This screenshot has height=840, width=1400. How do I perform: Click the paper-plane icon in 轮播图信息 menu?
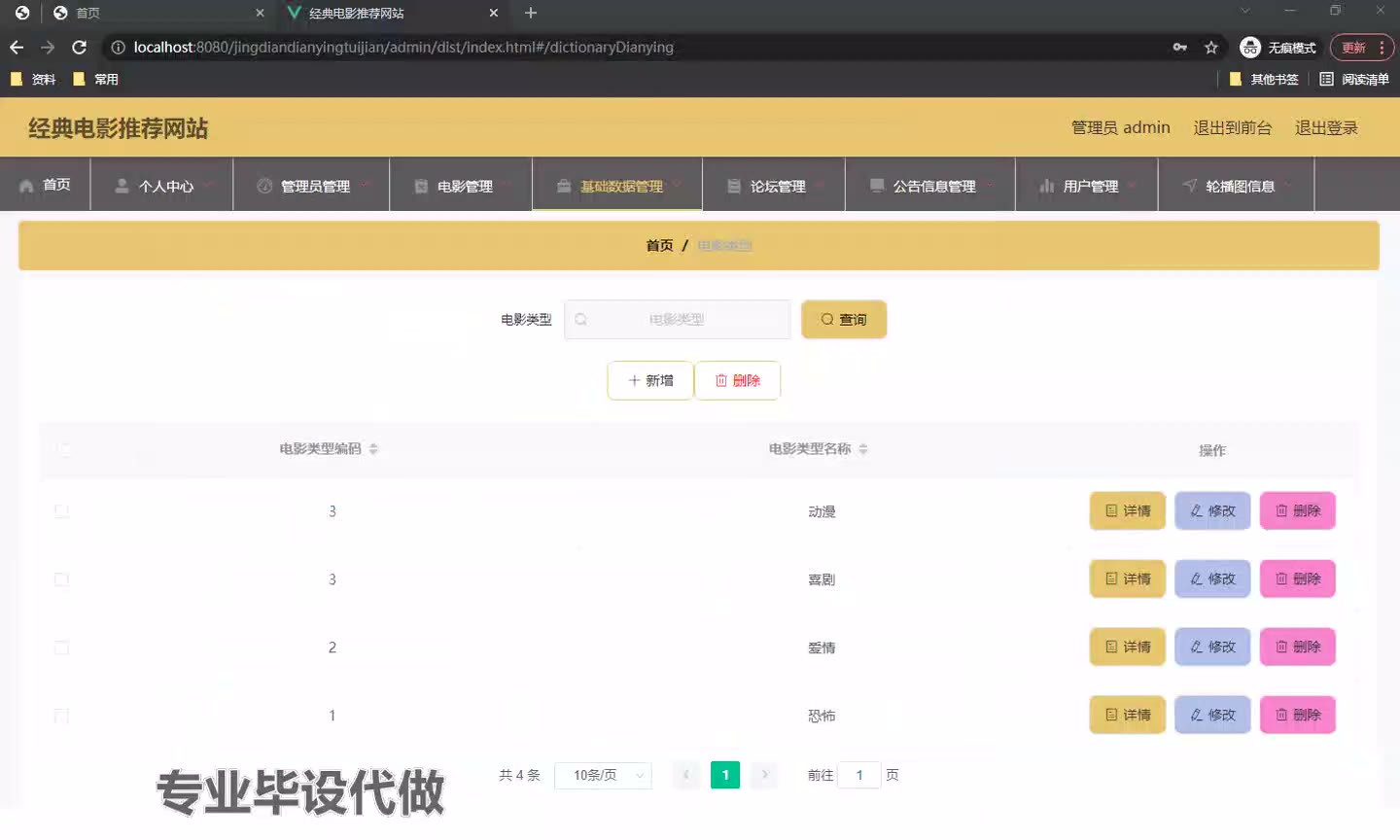click(x=1189, y=186)
